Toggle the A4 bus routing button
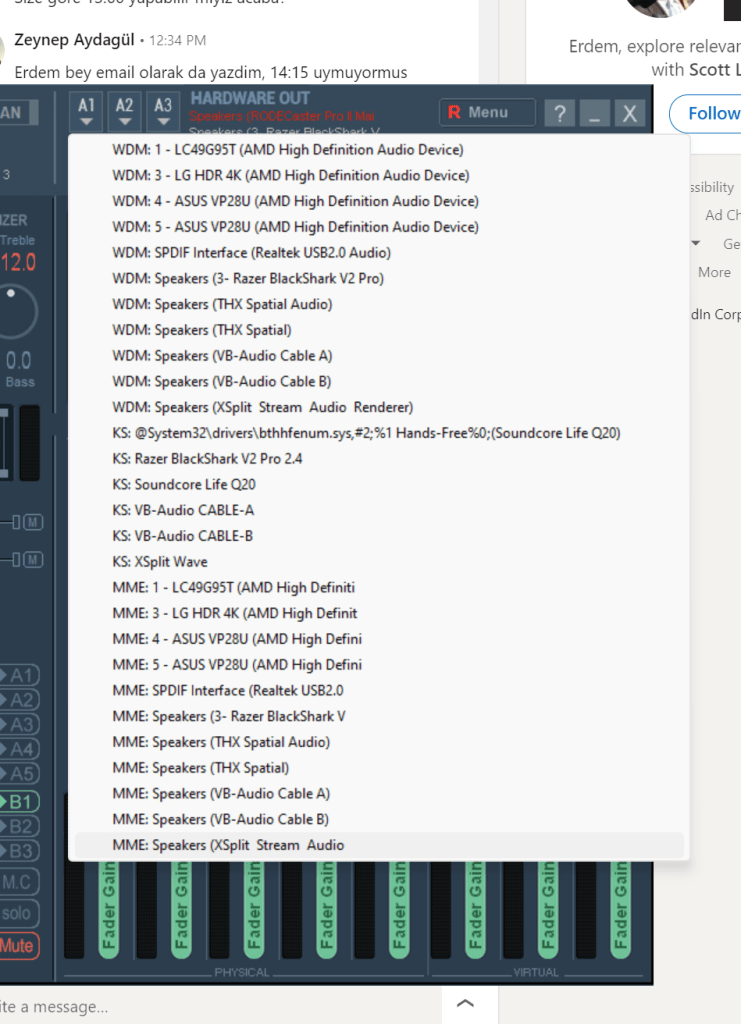The width and height of the screenshot is (741, 1024). (20, 750)
